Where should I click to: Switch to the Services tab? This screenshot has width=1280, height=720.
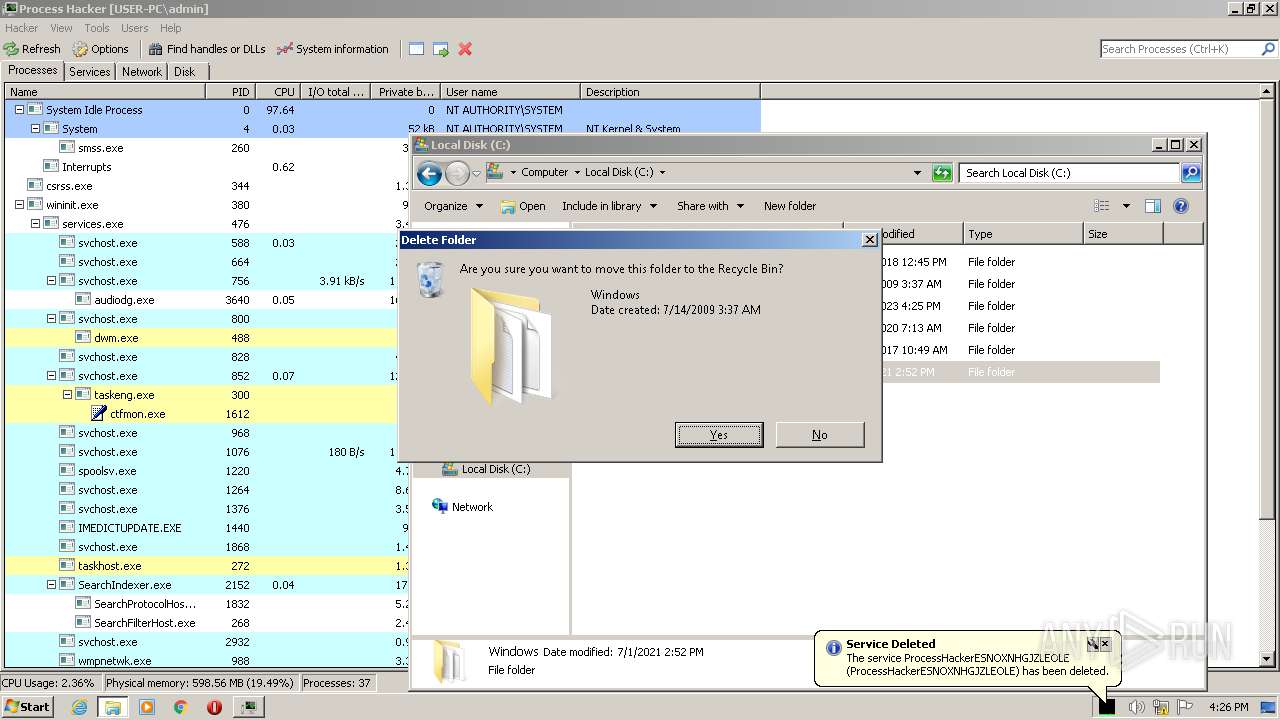[90, 72]
